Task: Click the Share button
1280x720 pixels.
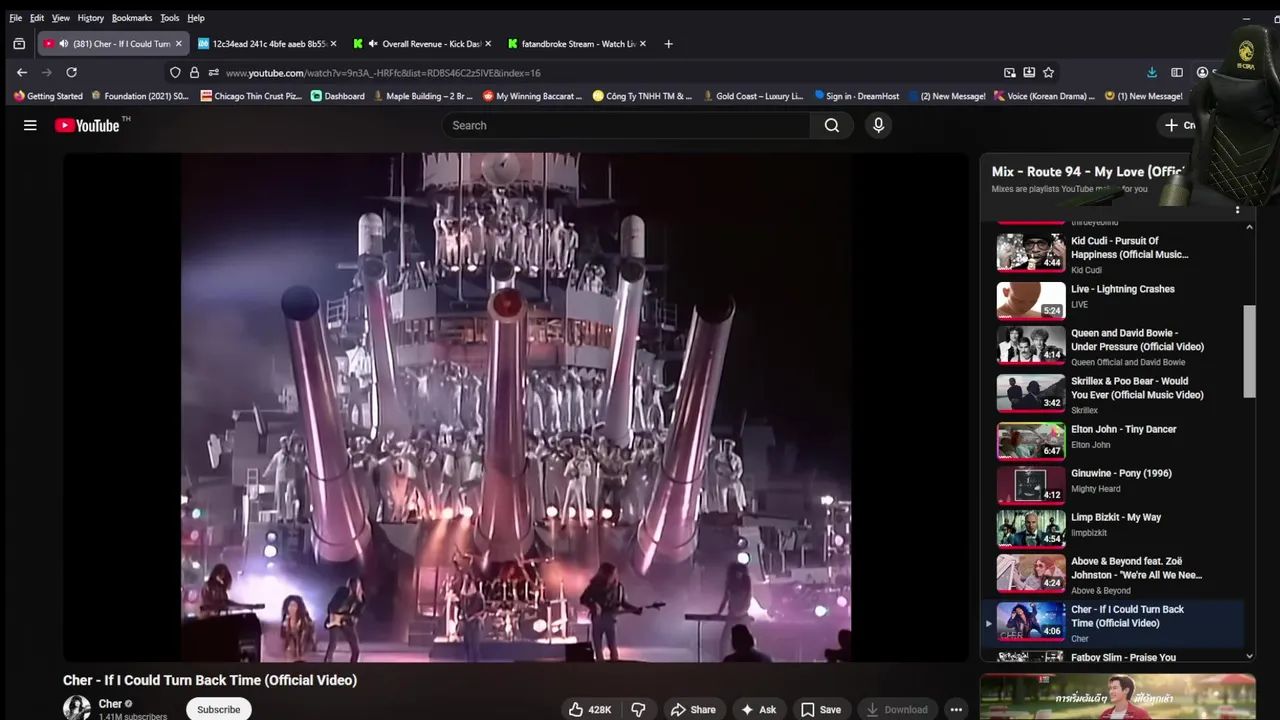Action: click(x=693, y=709)
